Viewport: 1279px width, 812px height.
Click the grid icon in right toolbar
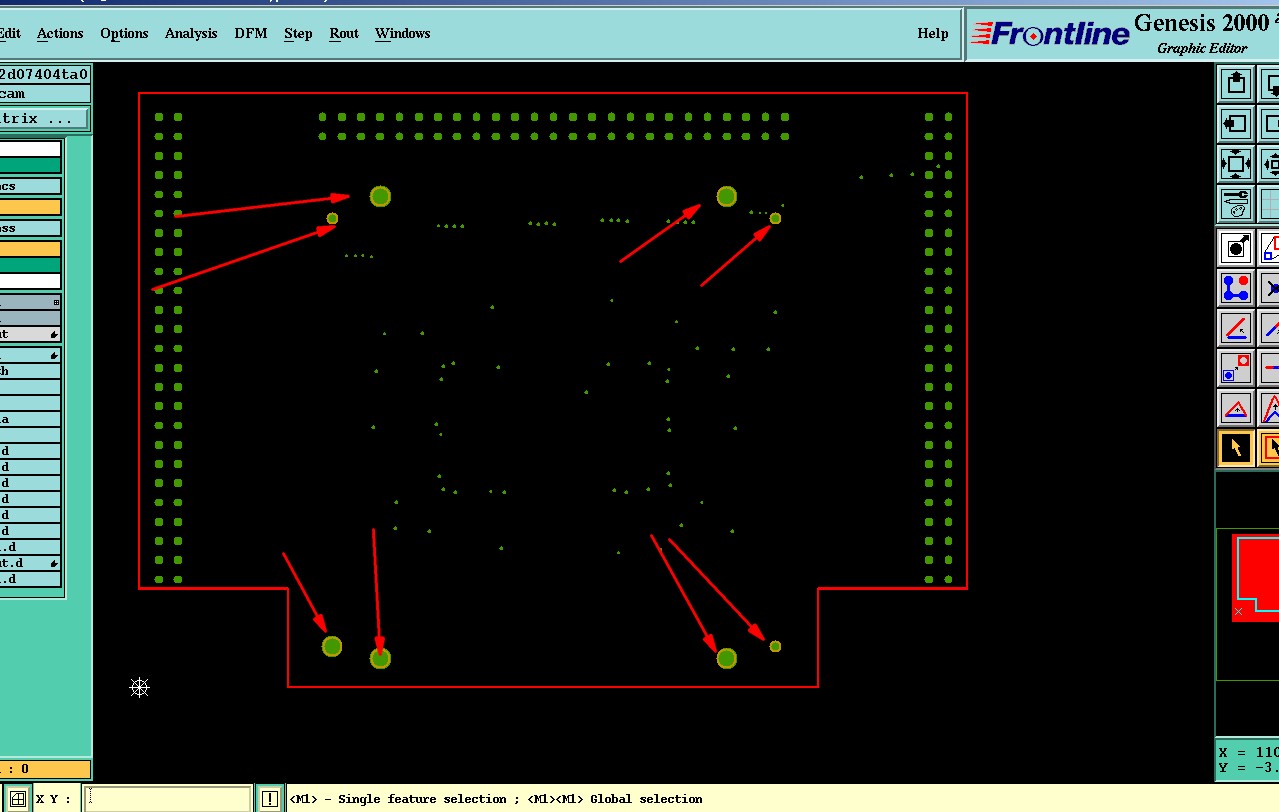point(1269,204)
